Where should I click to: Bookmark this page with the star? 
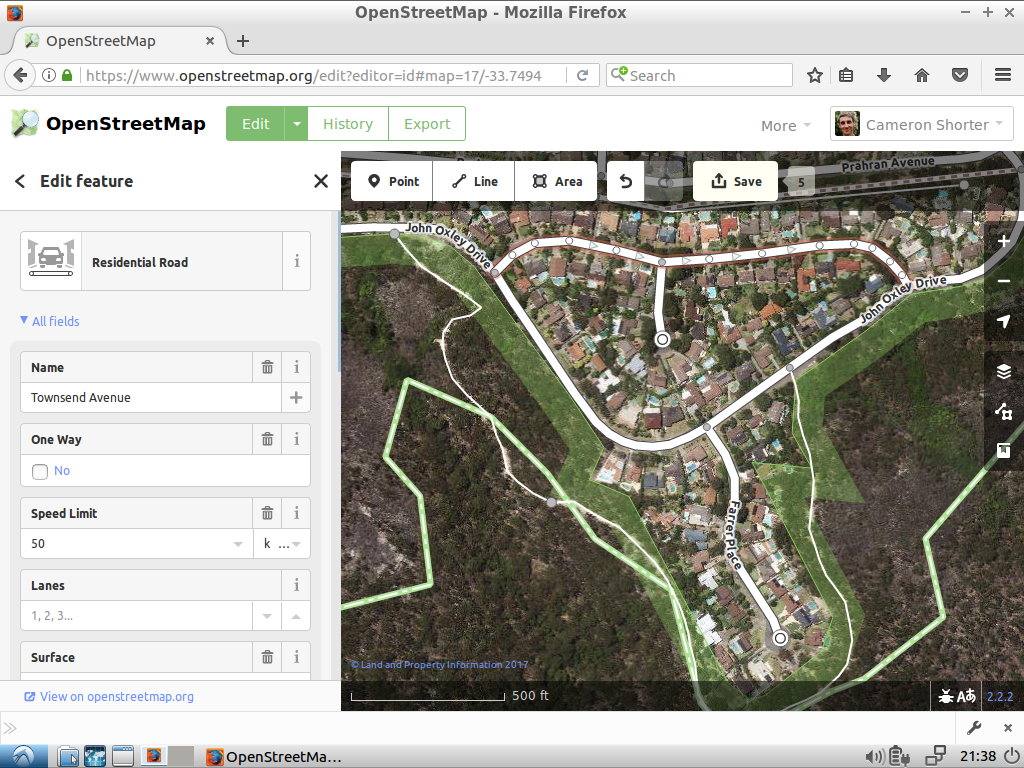click(814, 75)
